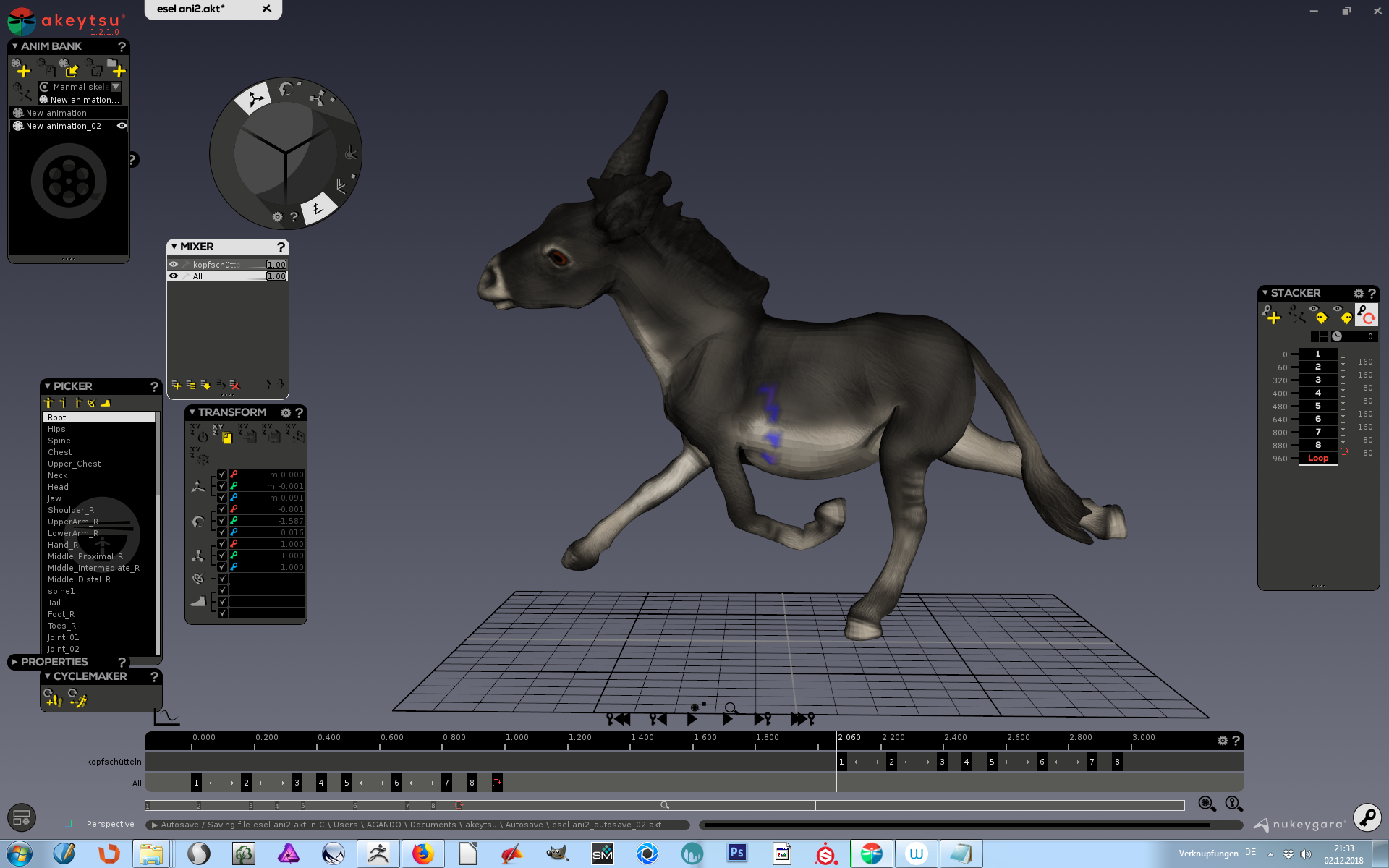Click the add new animation icon in Anim Bank

tap(20, 69)
